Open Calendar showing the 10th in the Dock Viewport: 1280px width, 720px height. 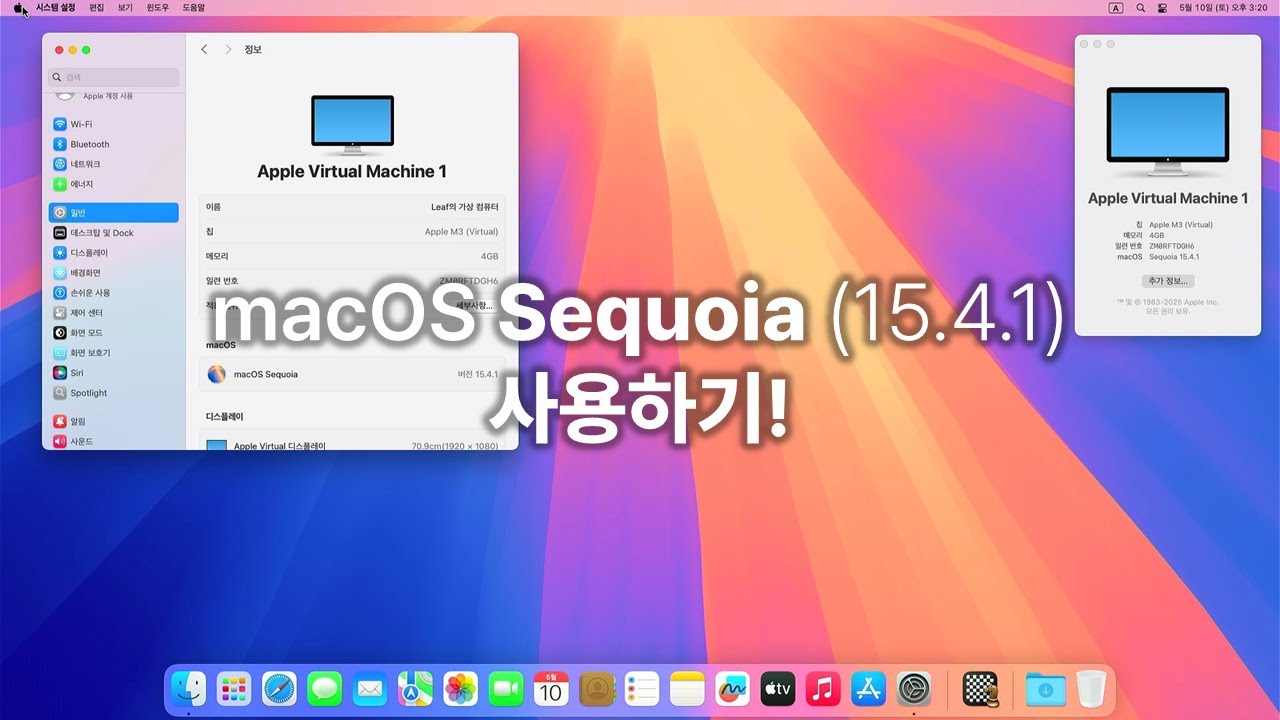tap(551, 689)
